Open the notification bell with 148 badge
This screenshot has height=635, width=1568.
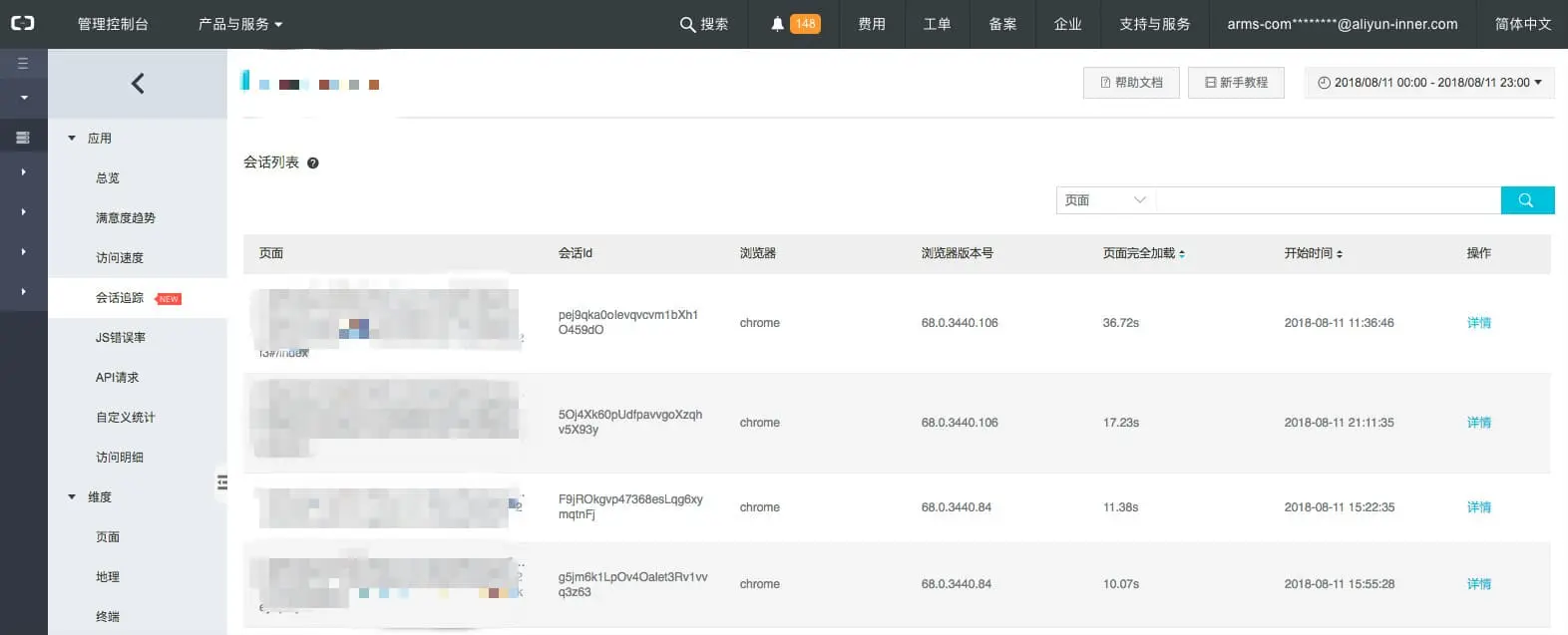click(x=795, y=24)
